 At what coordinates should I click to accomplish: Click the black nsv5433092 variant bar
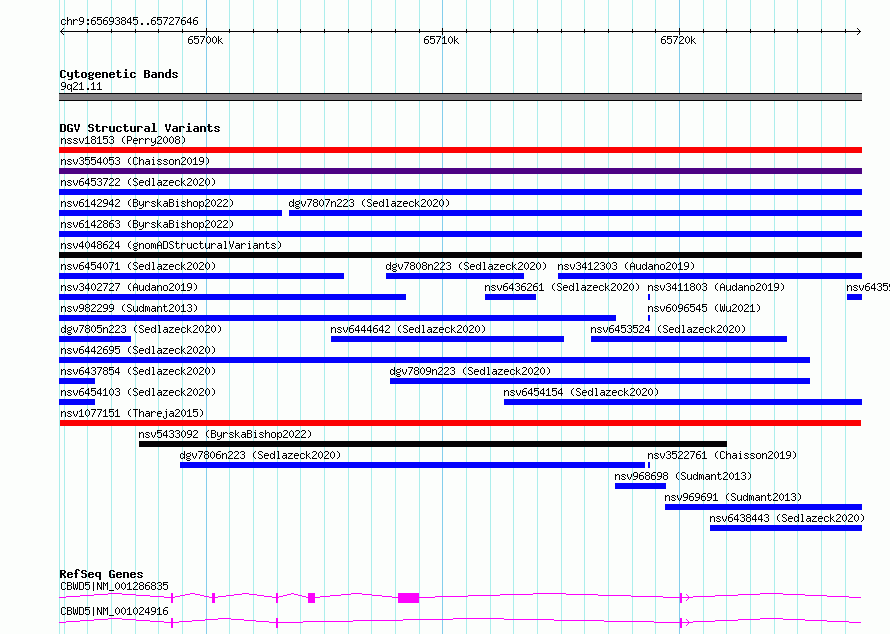[433, 444]
